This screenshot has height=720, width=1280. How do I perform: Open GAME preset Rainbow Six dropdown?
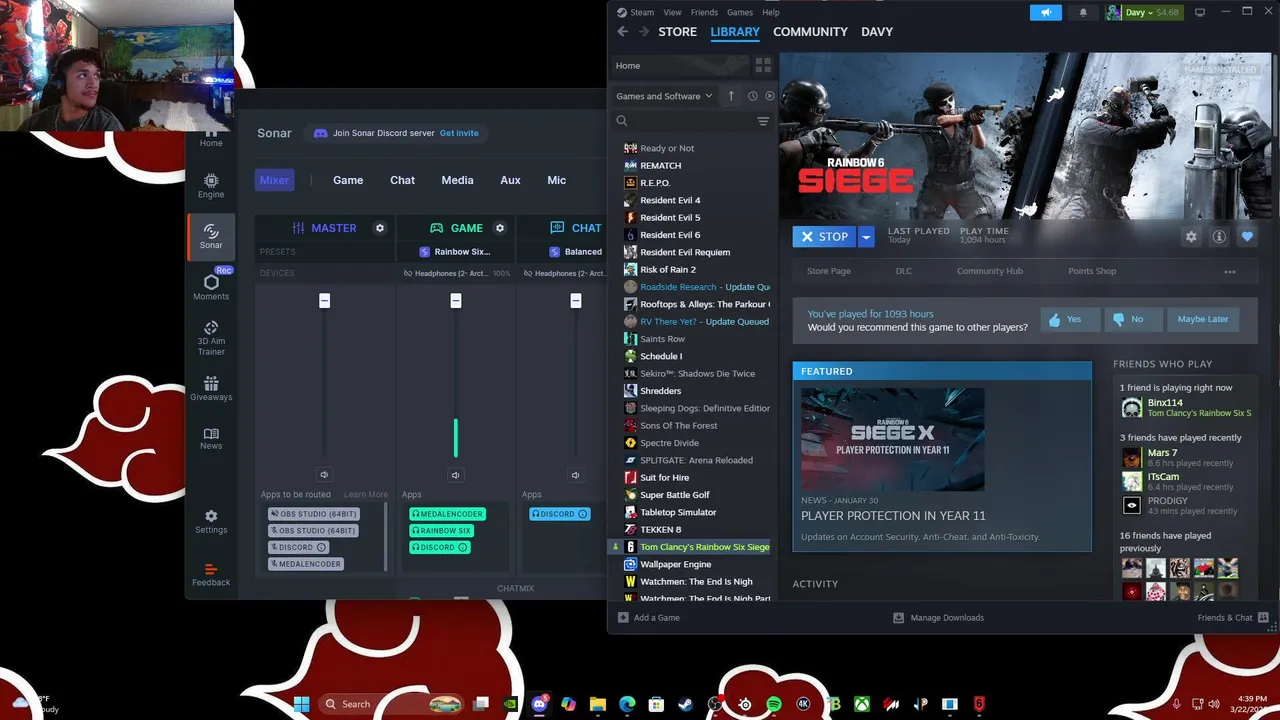(455, 252)
